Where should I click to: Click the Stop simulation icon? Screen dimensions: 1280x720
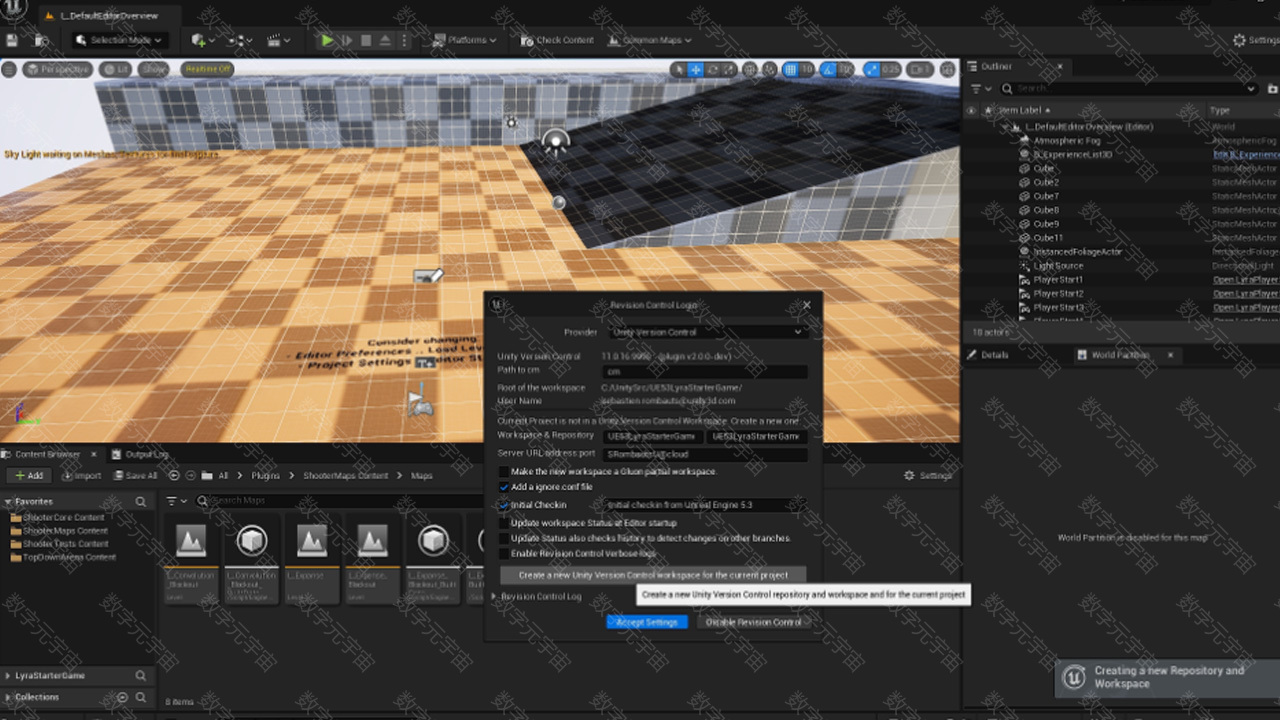(366, 40)
